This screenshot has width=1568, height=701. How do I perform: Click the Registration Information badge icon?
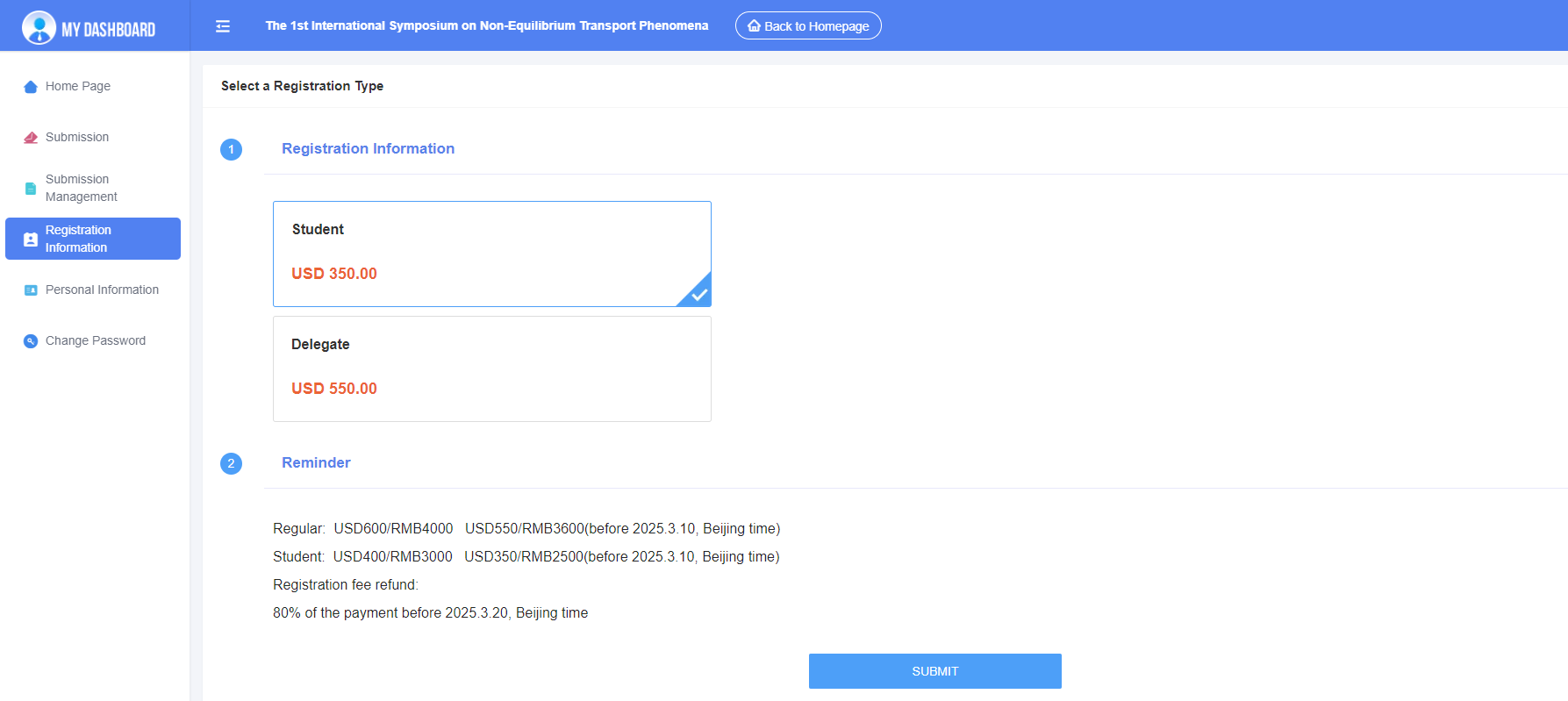(x=31, y=240)
